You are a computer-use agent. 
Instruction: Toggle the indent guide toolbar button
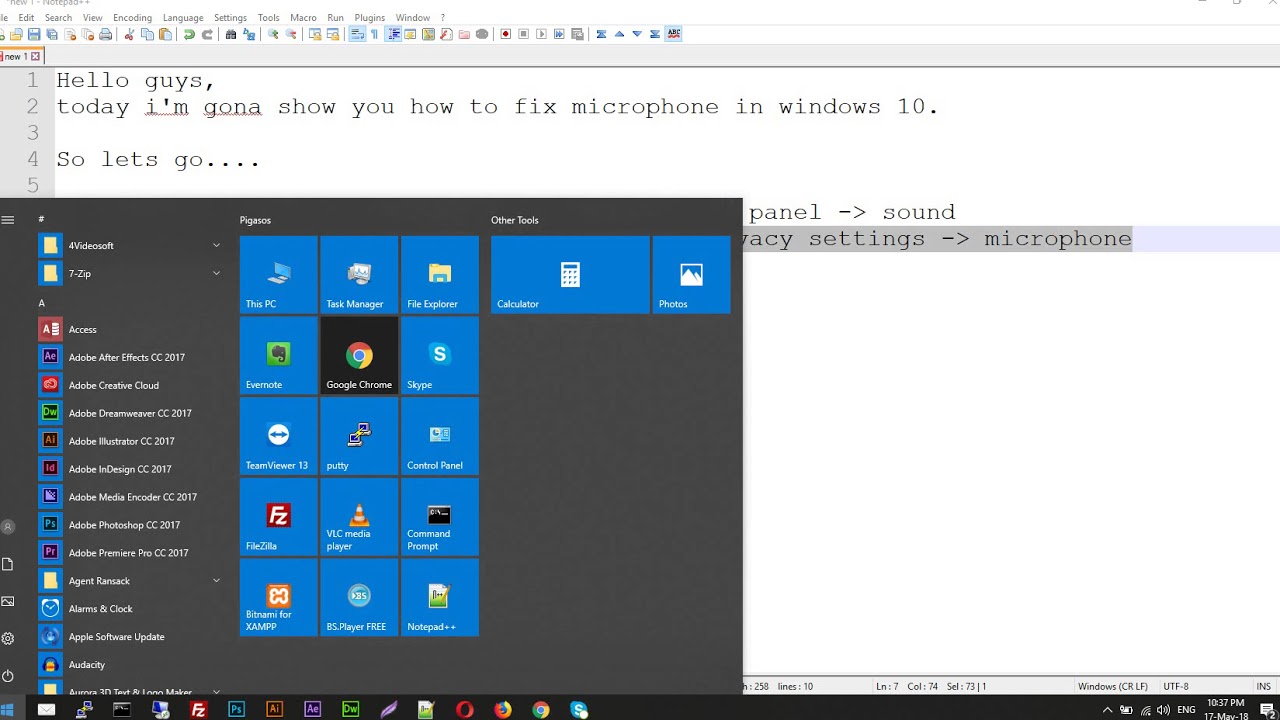click(394, 34)
